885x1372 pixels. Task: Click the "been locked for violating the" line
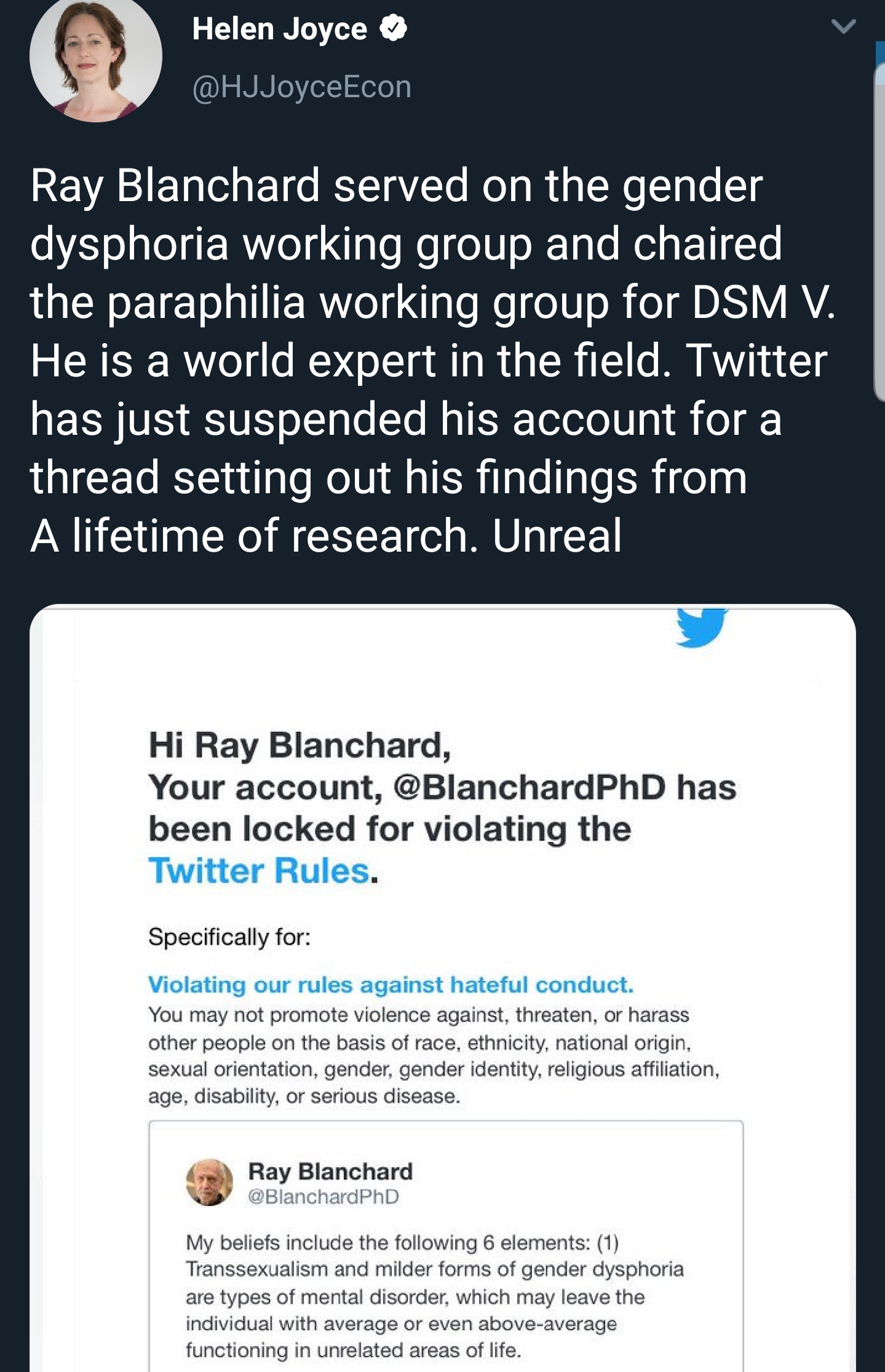click(390, 829)
